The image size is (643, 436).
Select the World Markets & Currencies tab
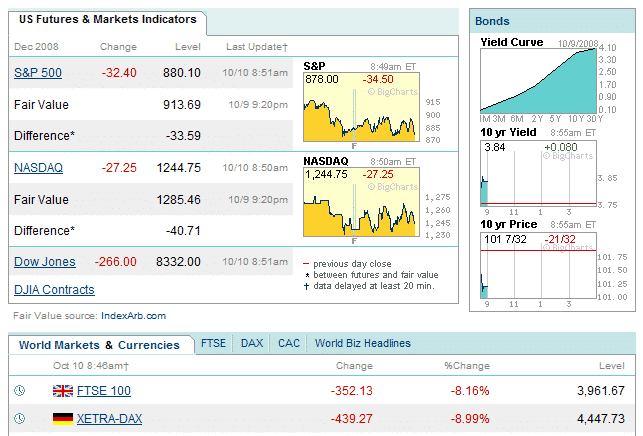pos(100,345)
